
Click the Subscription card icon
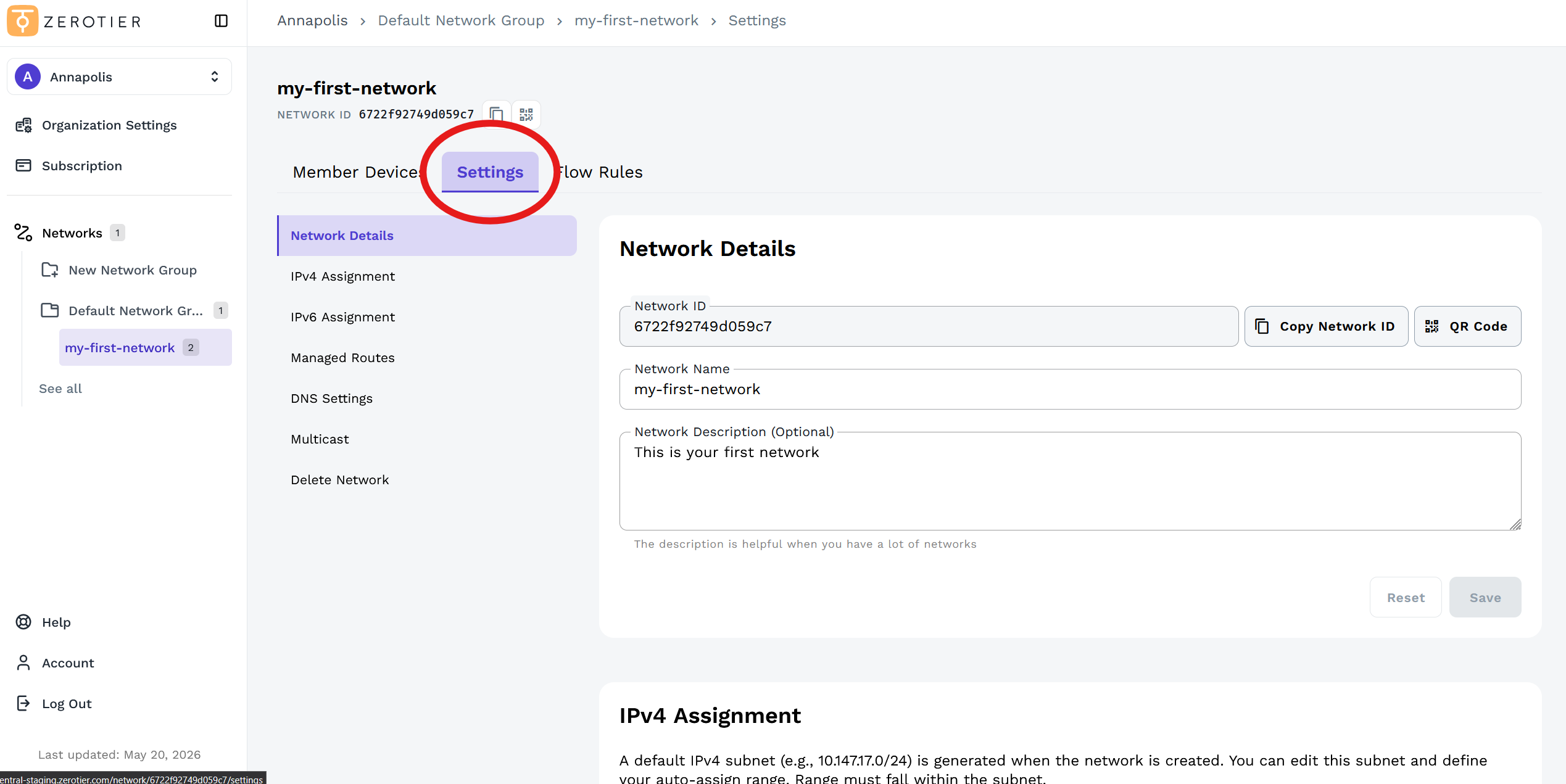23,165
